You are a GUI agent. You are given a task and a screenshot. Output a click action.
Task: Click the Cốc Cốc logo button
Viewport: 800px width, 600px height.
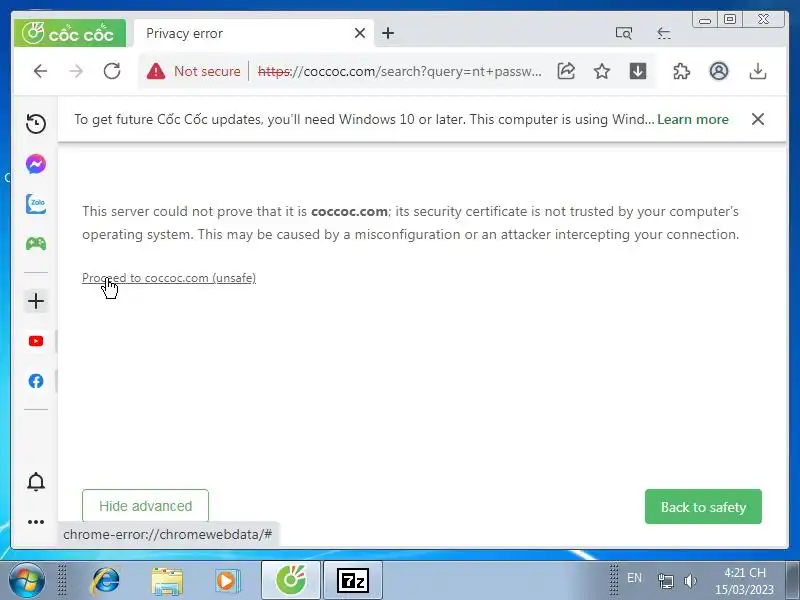click(70, 34)
